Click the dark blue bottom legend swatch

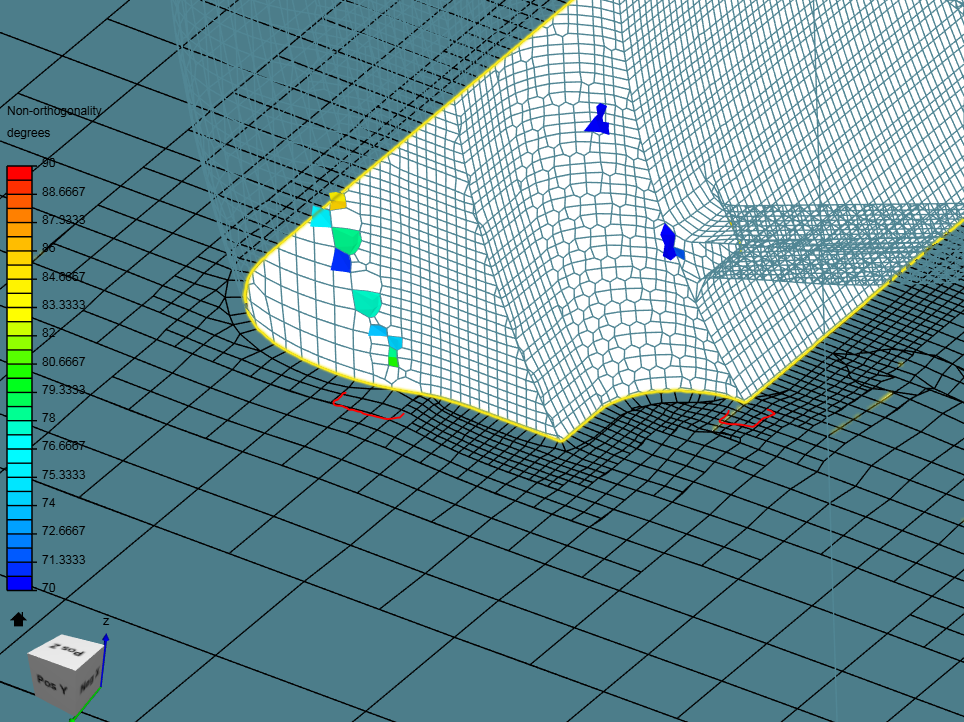(19, 584)
